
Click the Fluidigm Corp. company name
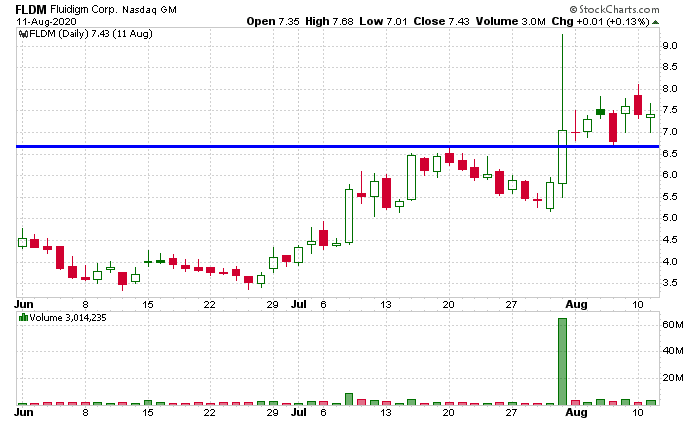[83, 9]
